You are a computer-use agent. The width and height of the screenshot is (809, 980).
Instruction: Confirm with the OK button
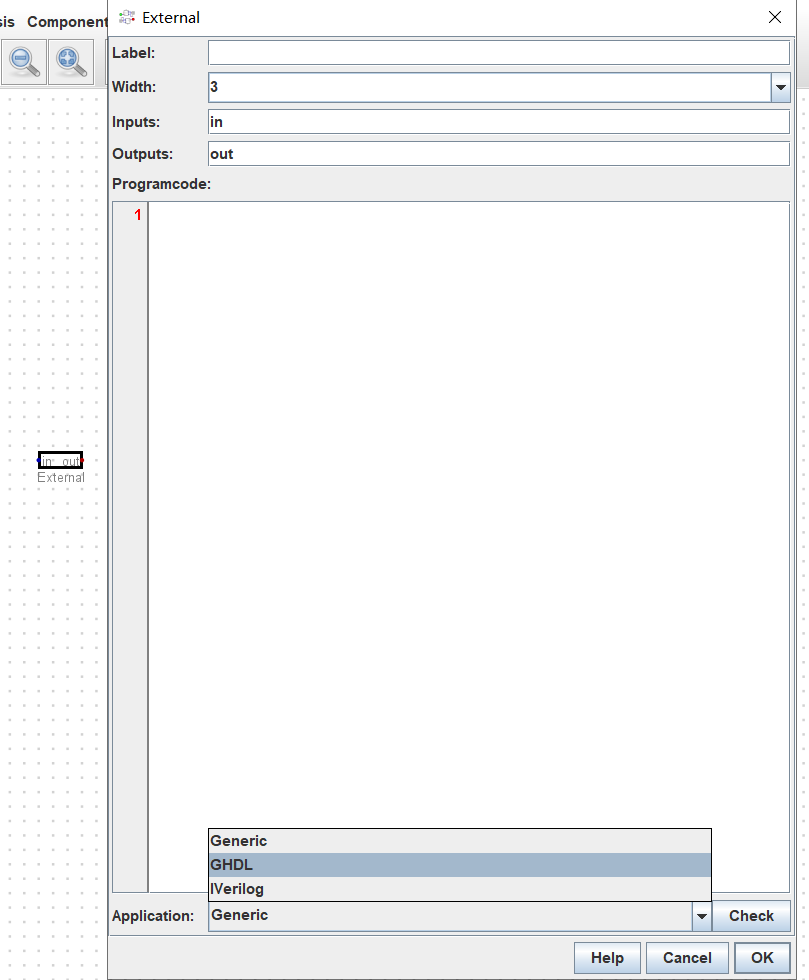pyautogui.click(x=762, y=958)
